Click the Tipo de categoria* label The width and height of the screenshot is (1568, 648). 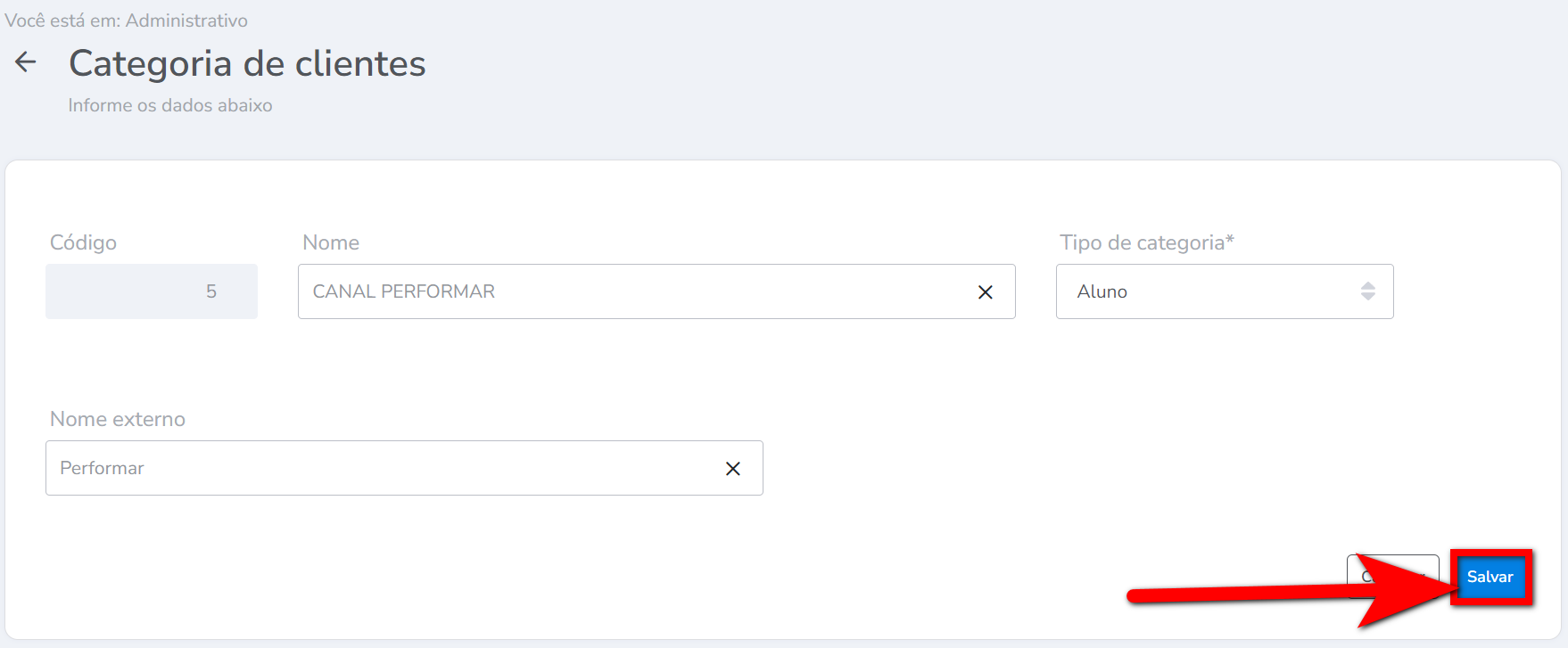pyautogui.click(x=1142, y=242)
